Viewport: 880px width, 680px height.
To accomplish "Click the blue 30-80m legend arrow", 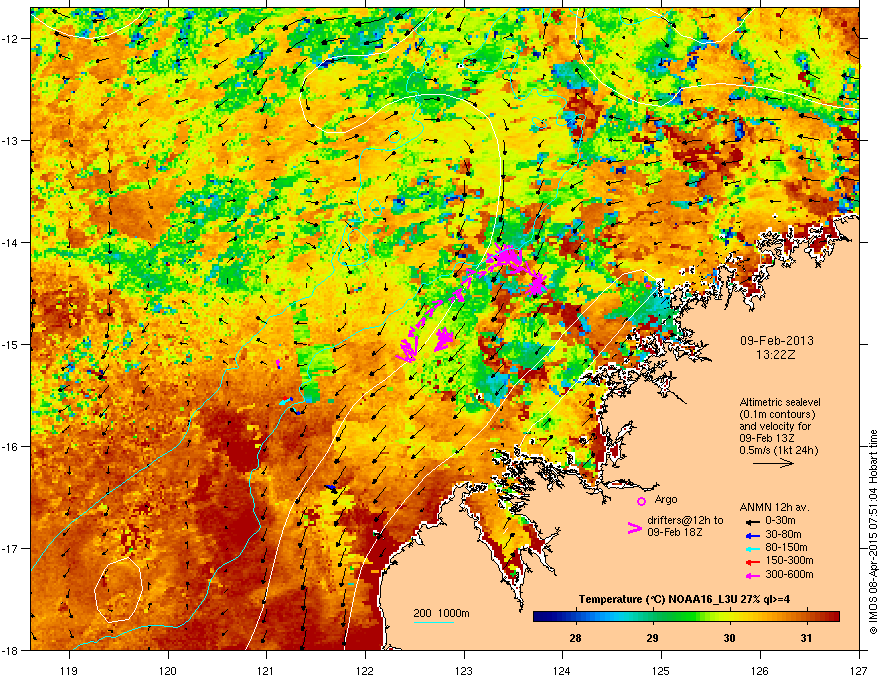I will click(x=751, y=535).
